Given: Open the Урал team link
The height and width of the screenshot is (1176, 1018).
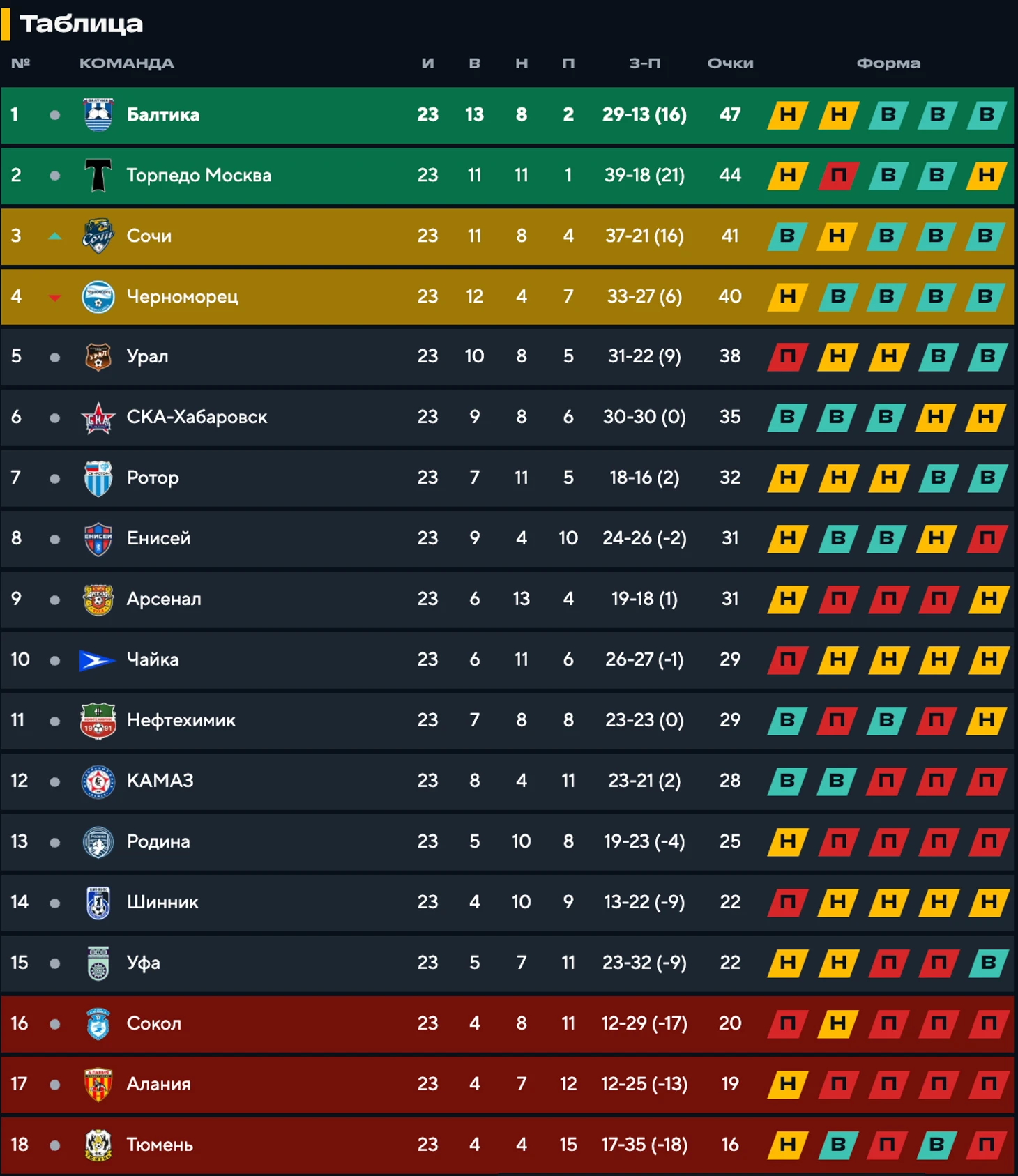Looking at the screenshot, I should point(147,356).
